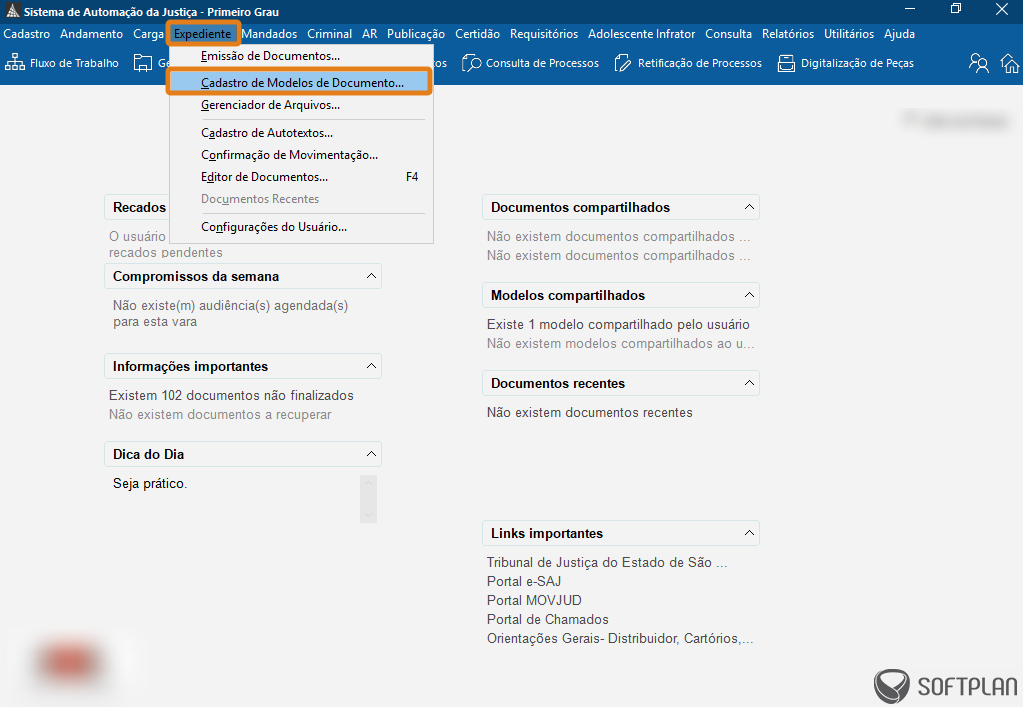Open Orientações Gerais- Distribuidor link
This screenshot has height=707, width=1023.
point(620,639)
